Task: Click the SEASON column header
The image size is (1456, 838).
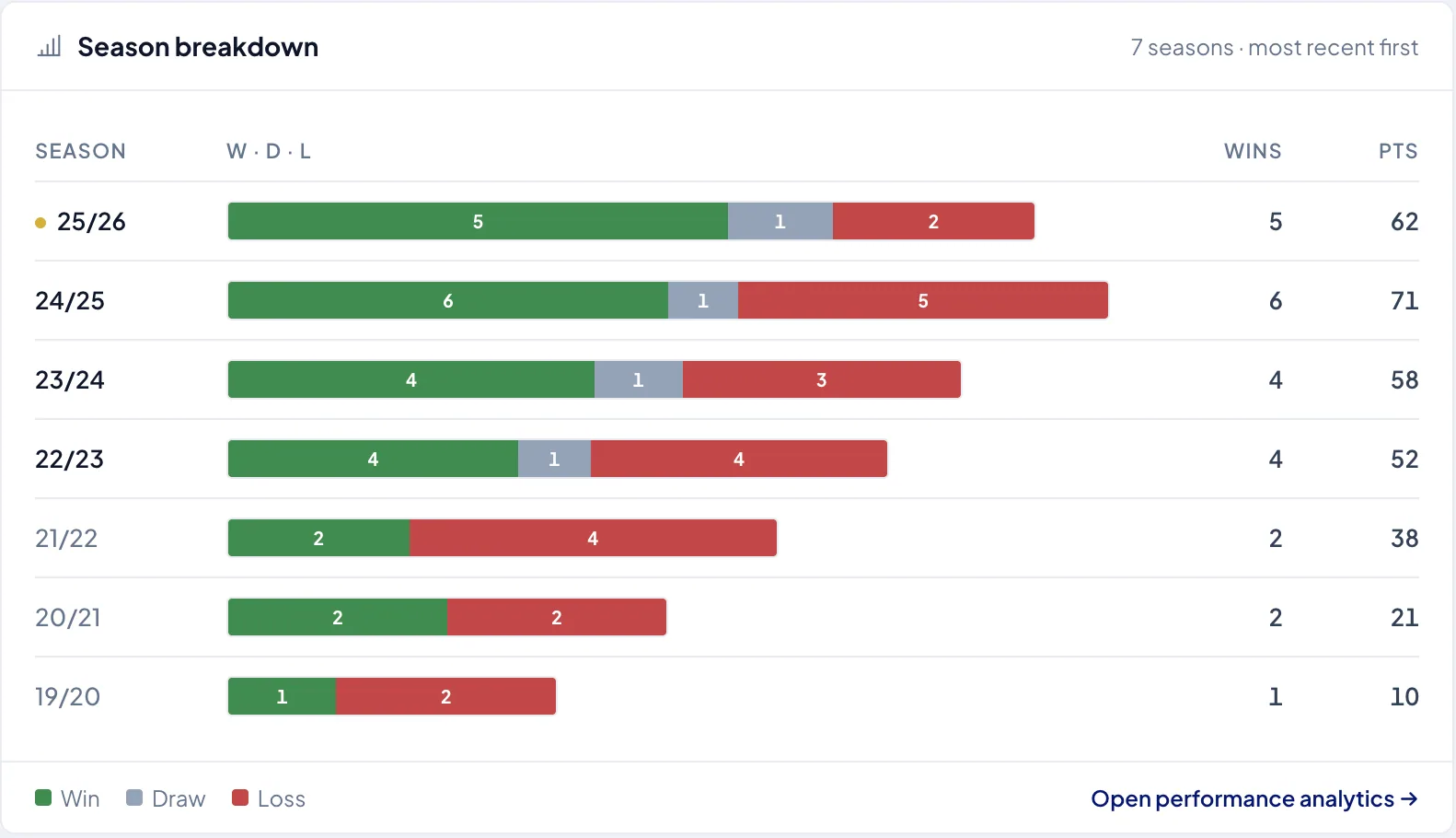Action: 81,151
